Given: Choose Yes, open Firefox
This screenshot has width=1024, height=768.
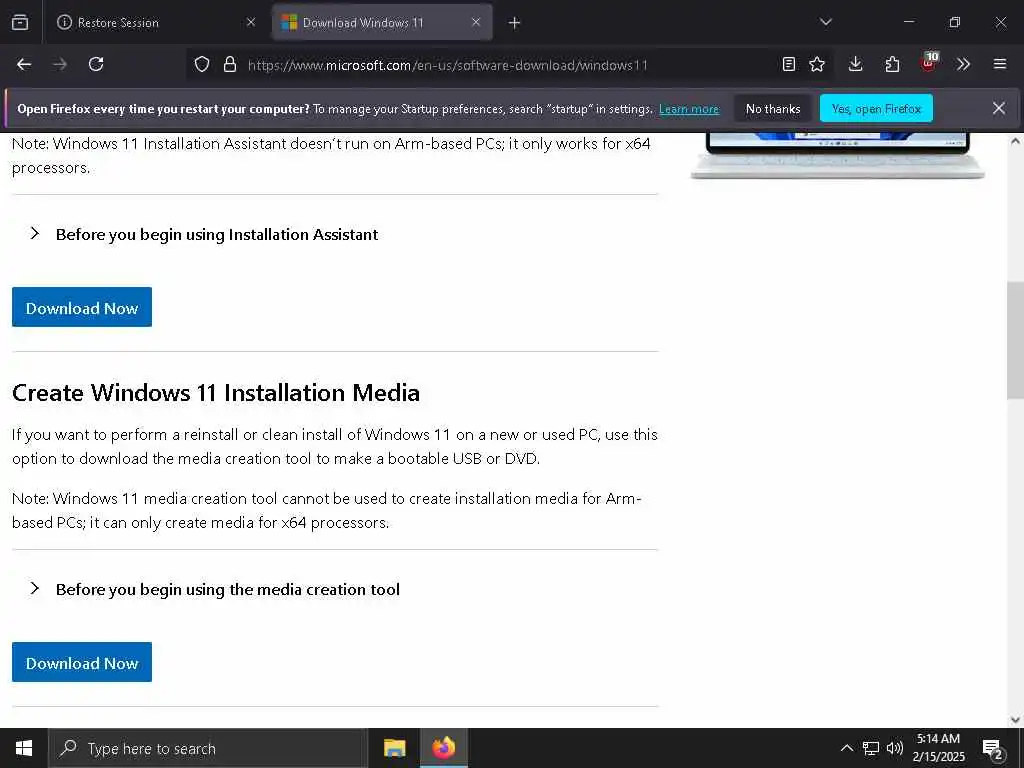Looking at the screenshot, I should click(x=876, y=108).
